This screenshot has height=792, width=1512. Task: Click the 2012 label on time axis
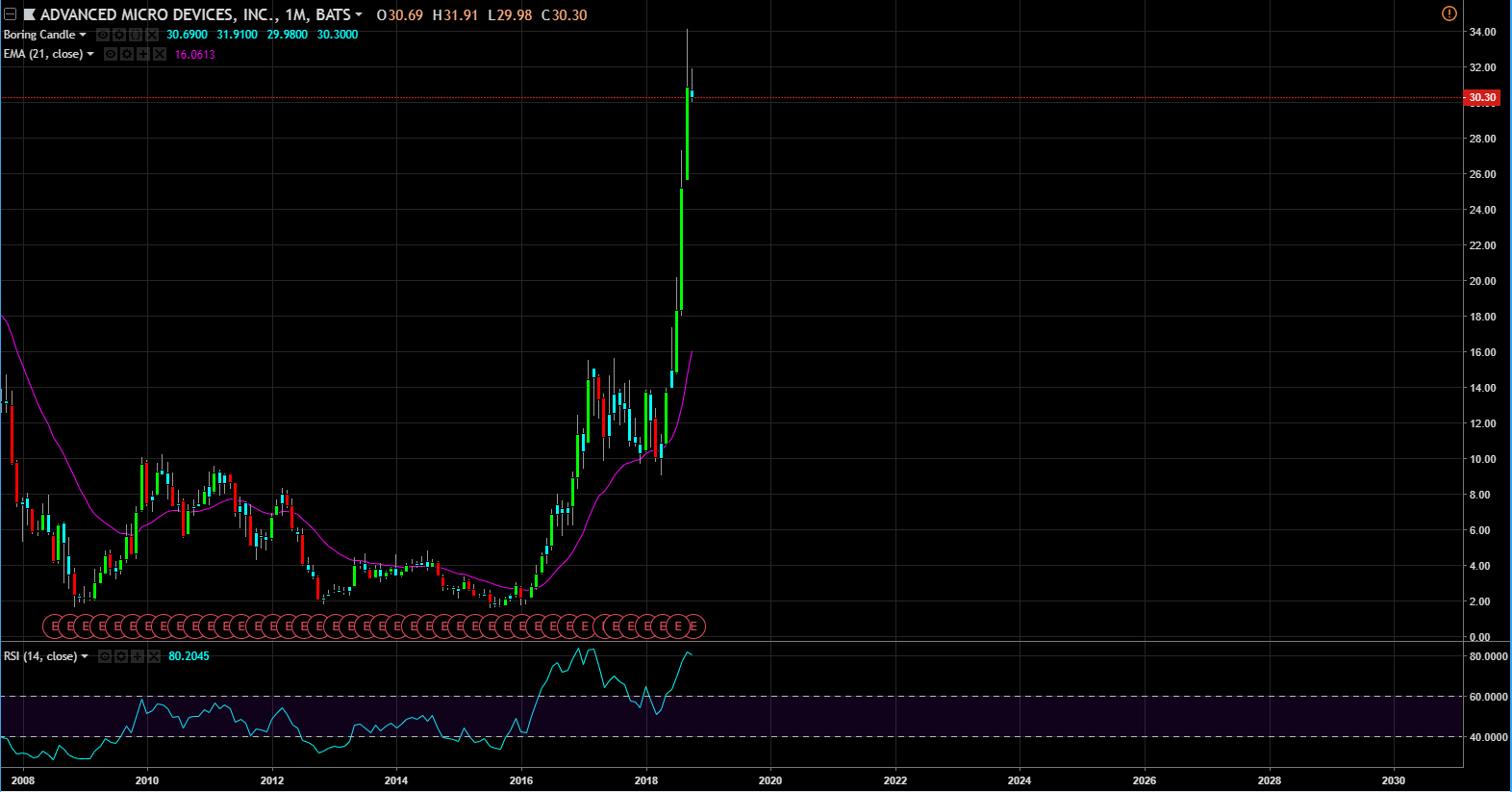tap(272, 780)
